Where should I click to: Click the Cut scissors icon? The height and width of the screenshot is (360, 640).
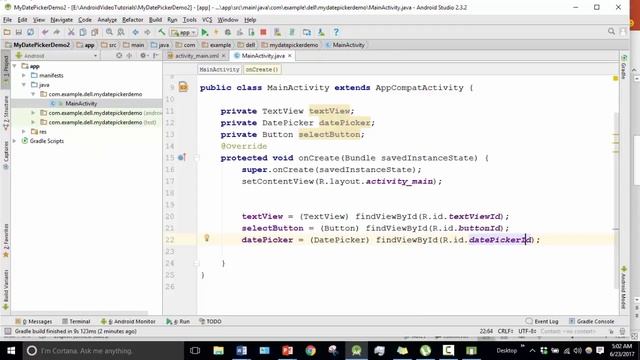click(71, 32)
